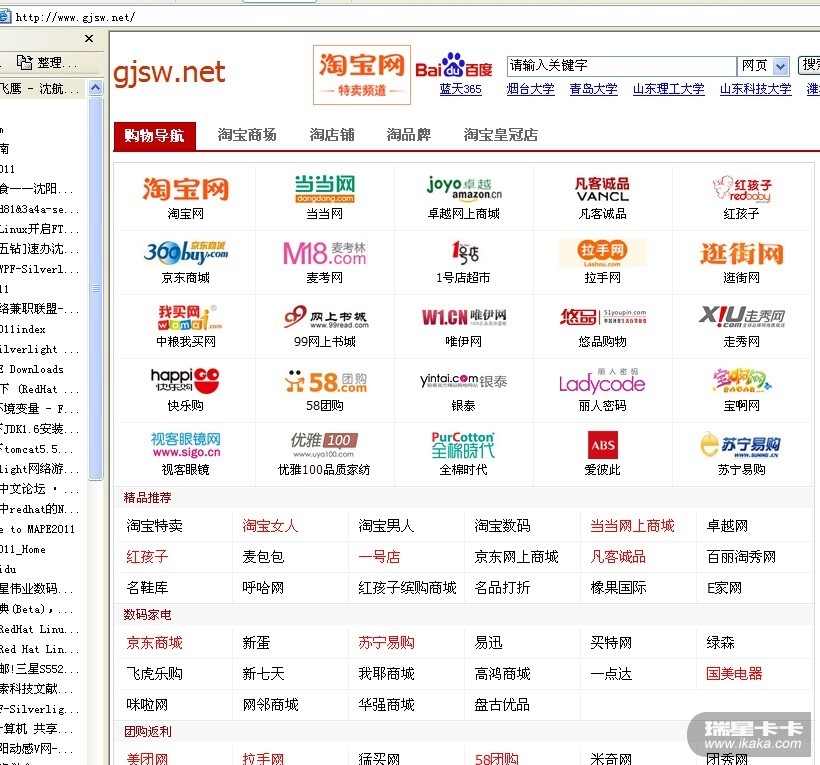Click the 整理 organize button in sidebar
The width and height of the screenshot is (820, 765).
(47, 63)
